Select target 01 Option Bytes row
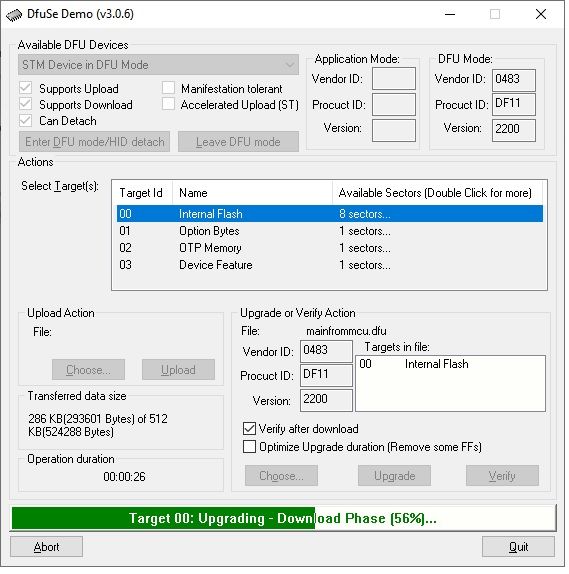 [x=330, y=231]
